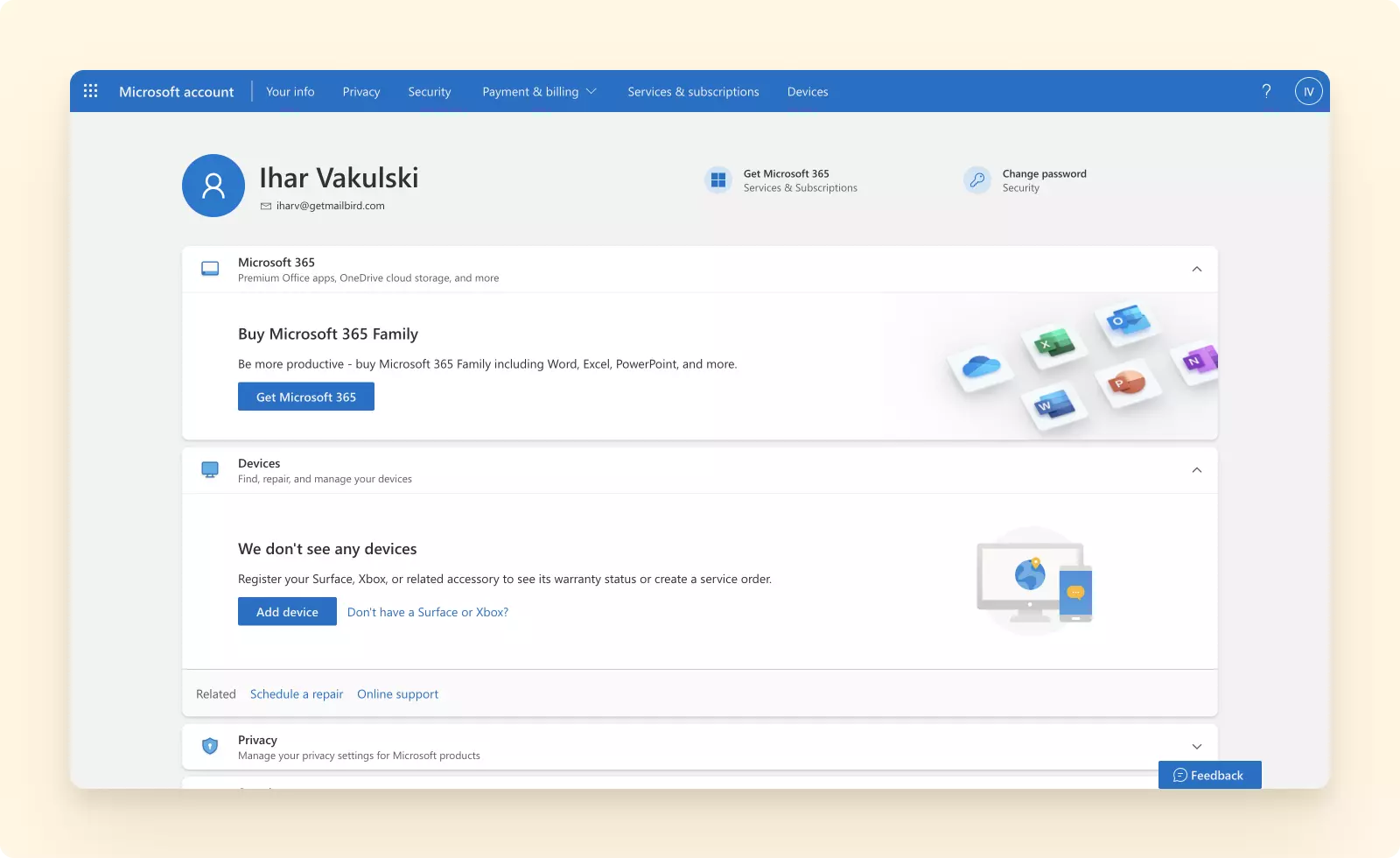This screenshot has width=1400, height=858.
Task: Open the IV account avatar menu
Action: [x=1308, y=91]
